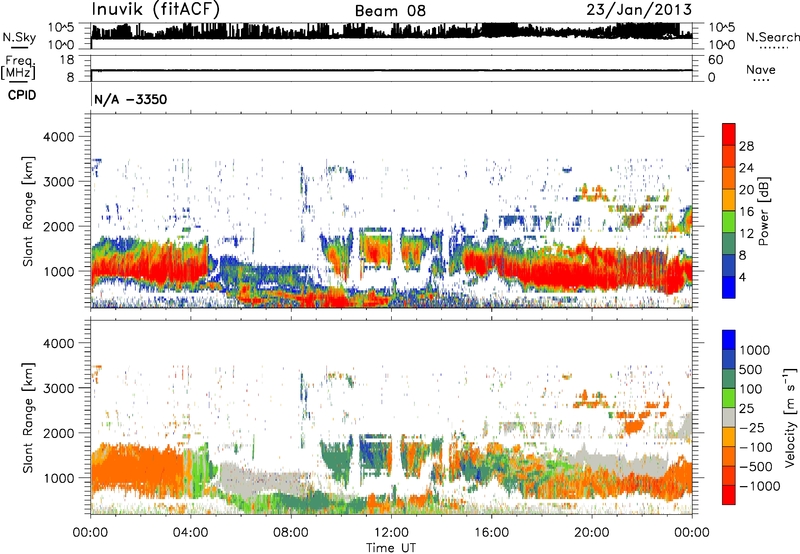Click the date '23/Jan/2013'
This screenshot has width=800, height=554.
click(x=639, y=10)
